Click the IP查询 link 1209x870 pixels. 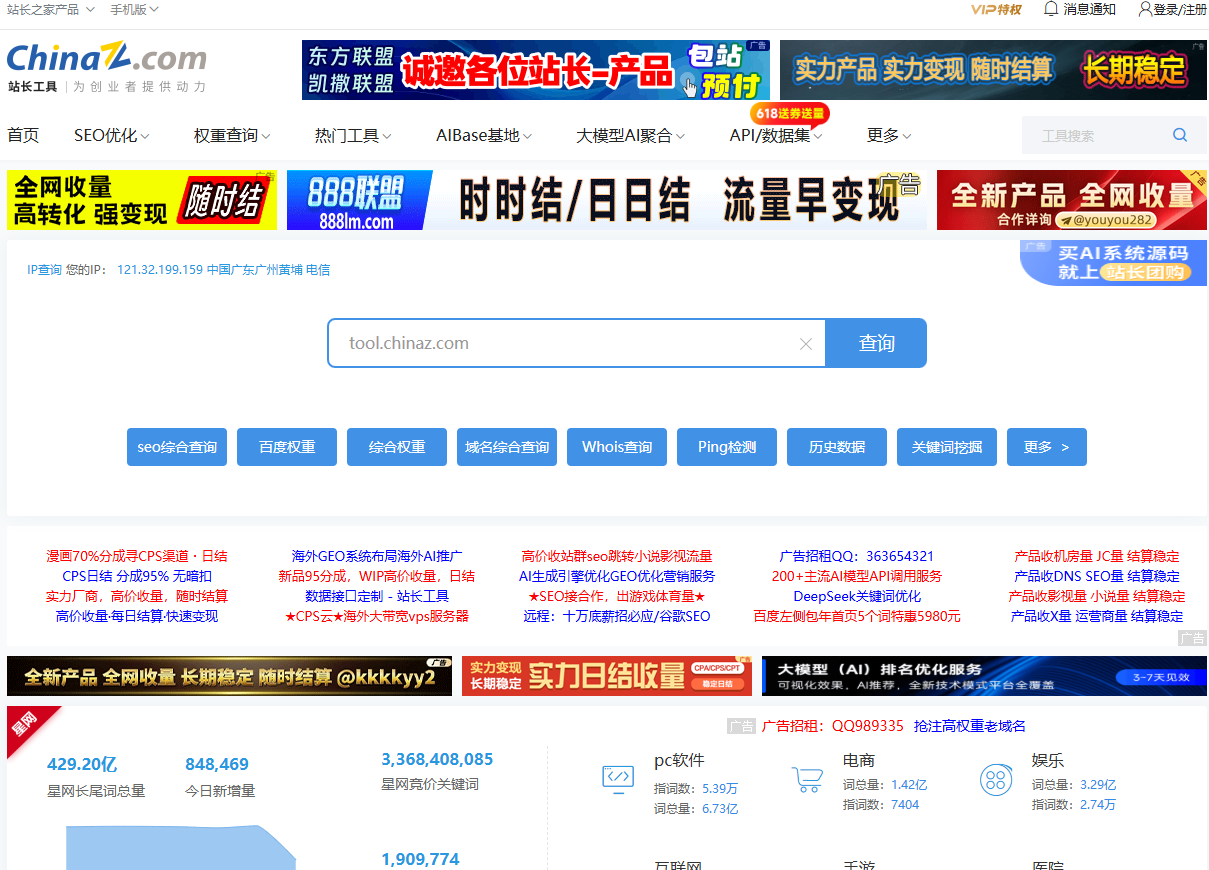pyautogui.click(x=44, y=270)
